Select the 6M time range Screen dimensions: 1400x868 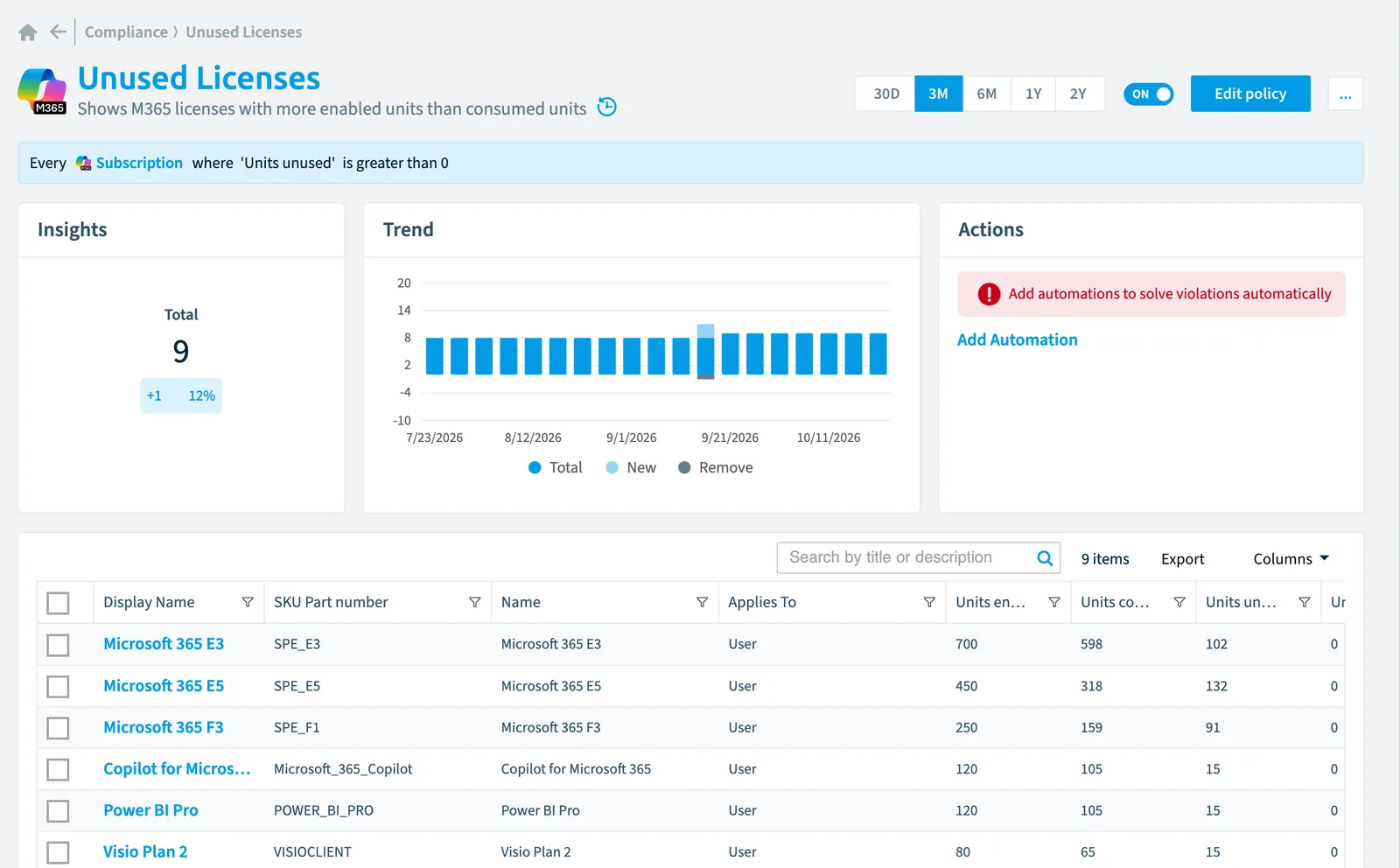tap(987, 94)
